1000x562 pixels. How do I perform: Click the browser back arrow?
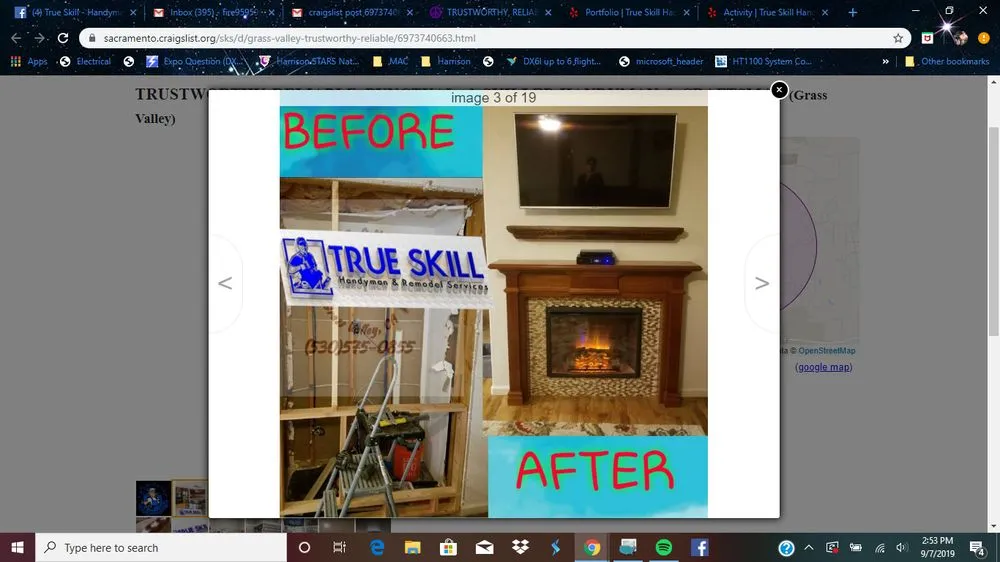pos(17,38)
